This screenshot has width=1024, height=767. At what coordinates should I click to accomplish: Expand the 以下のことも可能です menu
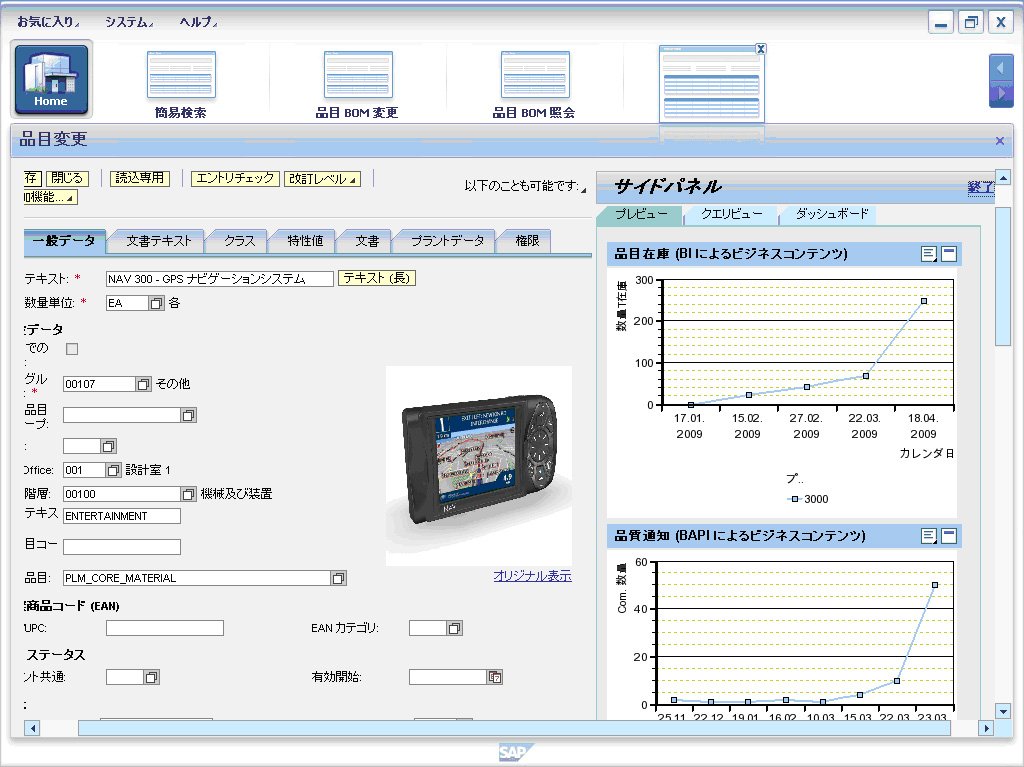click(525, 186)
